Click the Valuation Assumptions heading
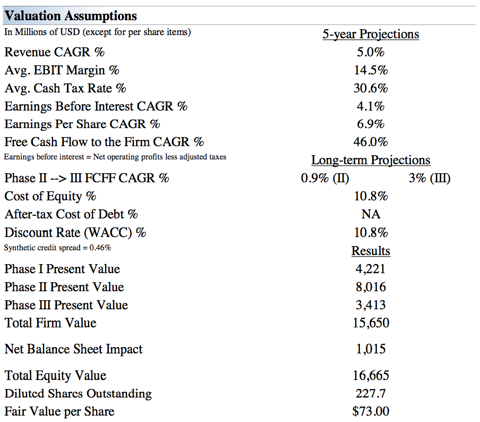This screenshot has width=480, height=422. click(70, 16)
